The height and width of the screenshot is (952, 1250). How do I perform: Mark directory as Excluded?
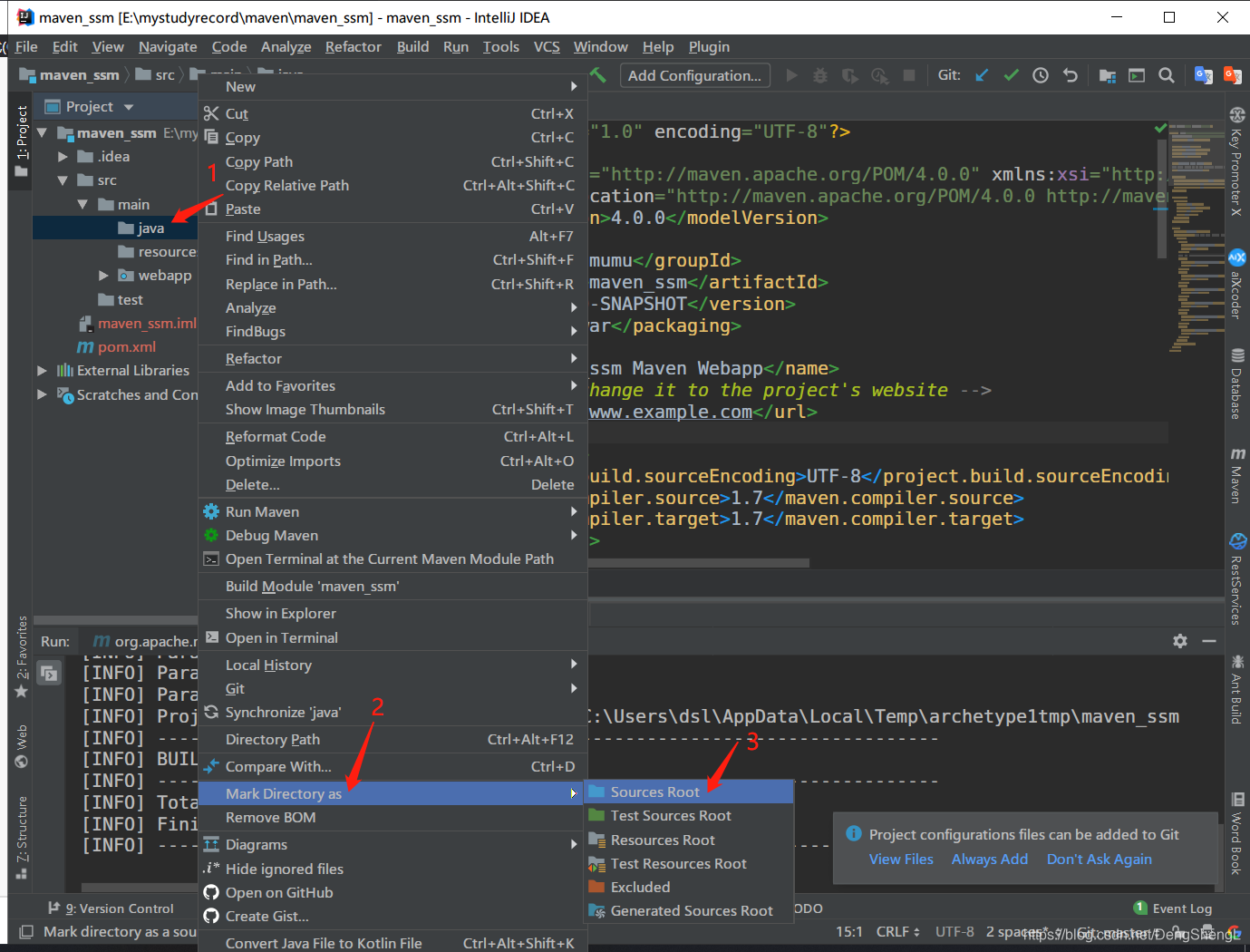689,888
